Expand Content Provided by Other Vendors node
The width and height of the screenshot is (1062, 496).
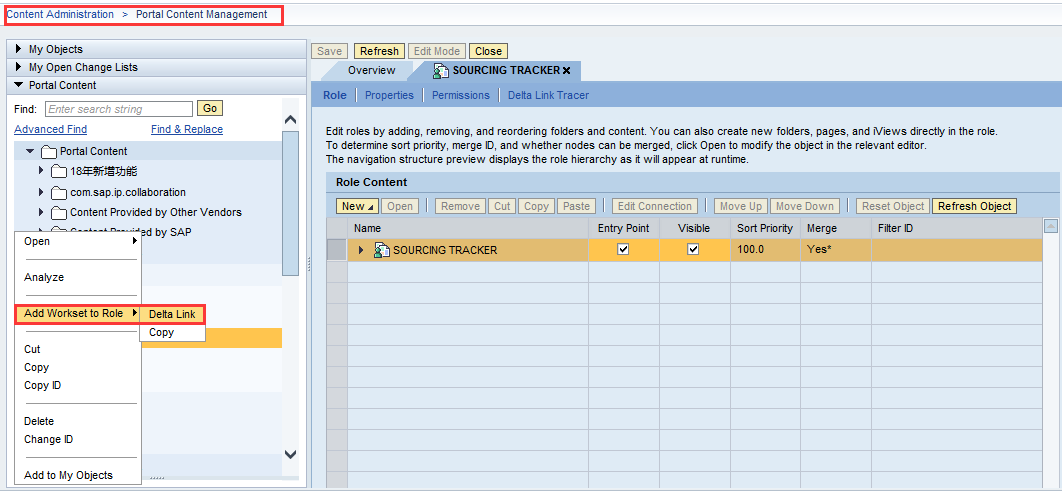click(x=41, y=212)
